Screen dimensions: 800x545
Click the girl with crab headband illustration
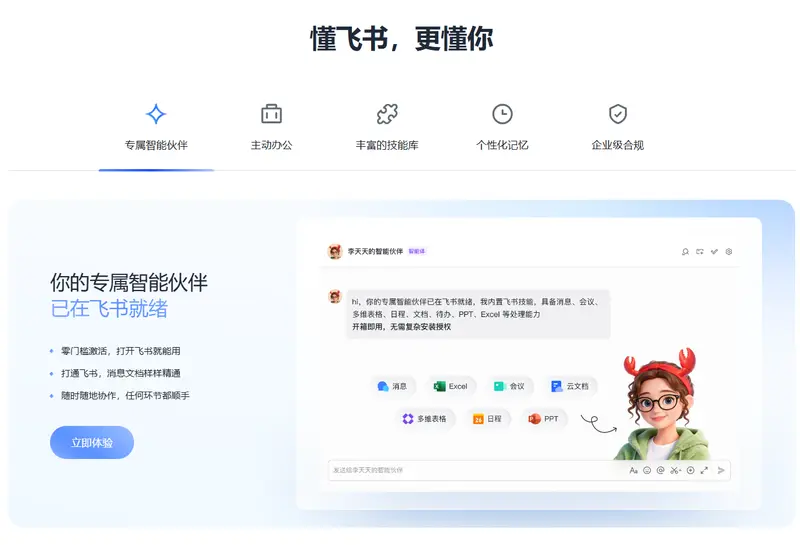662,404
